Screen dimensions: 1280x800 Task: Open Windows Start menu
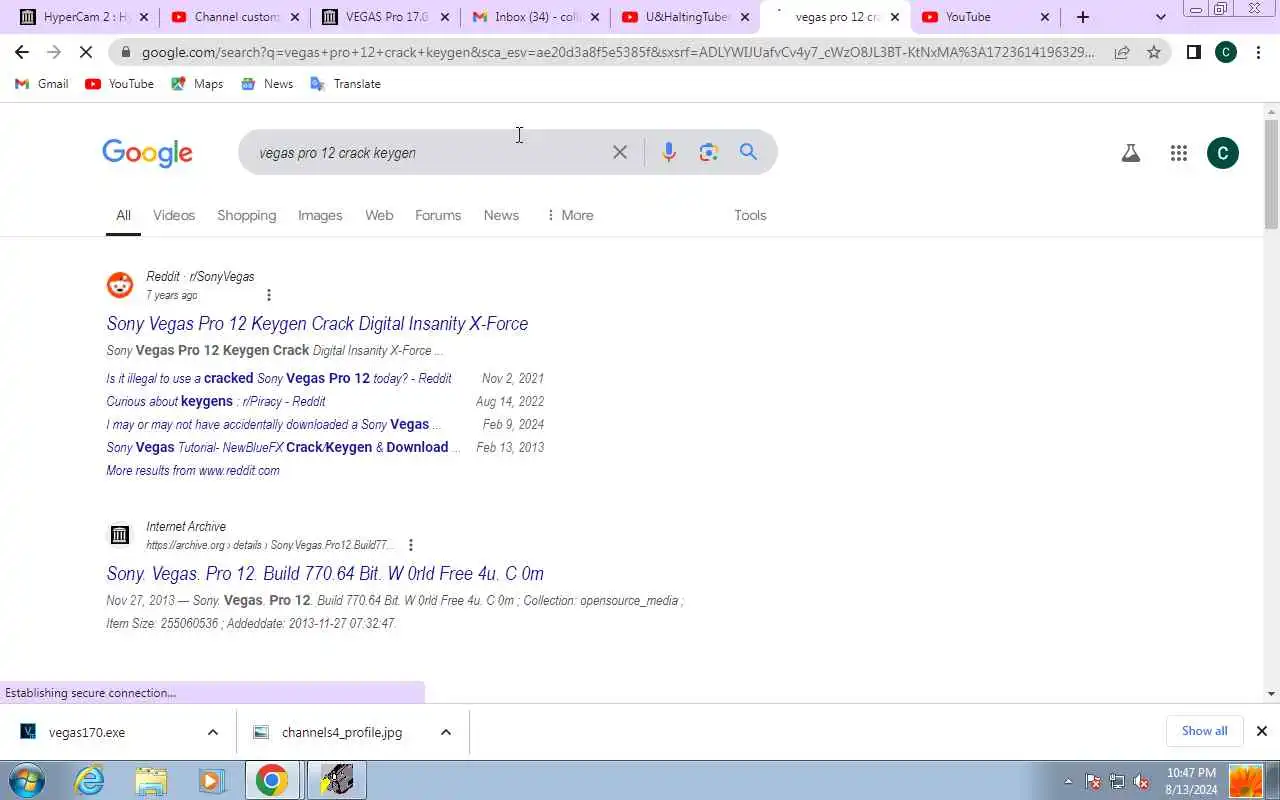click(27, 780)
